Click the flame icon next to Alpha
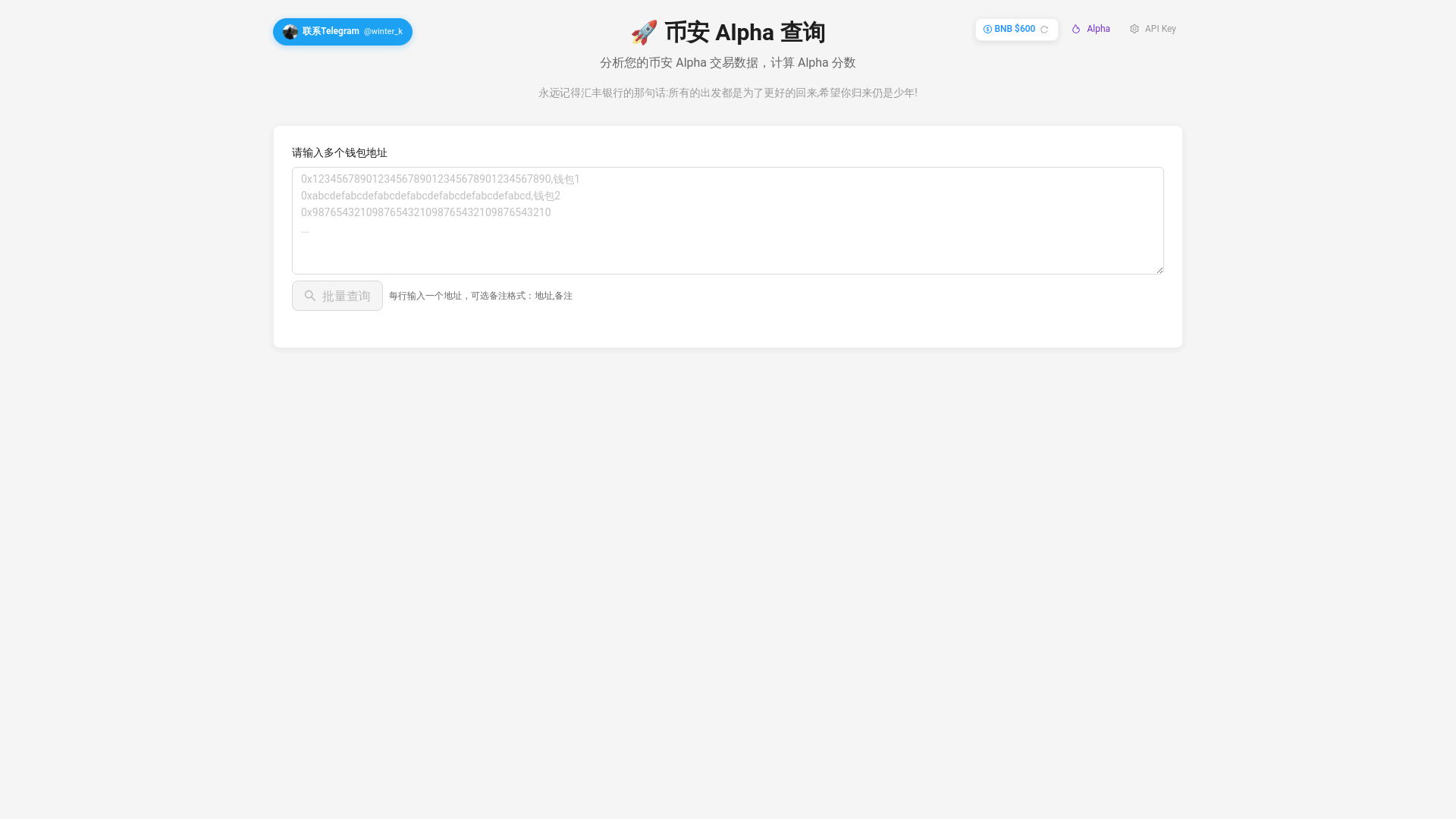1456x819 pixels. [x=1076, y=29]
